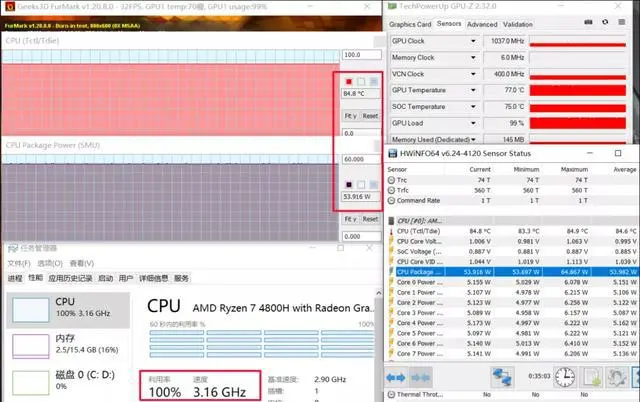
Task: Click the 100.0 maximum value field
Action: (x=362, y=55)
